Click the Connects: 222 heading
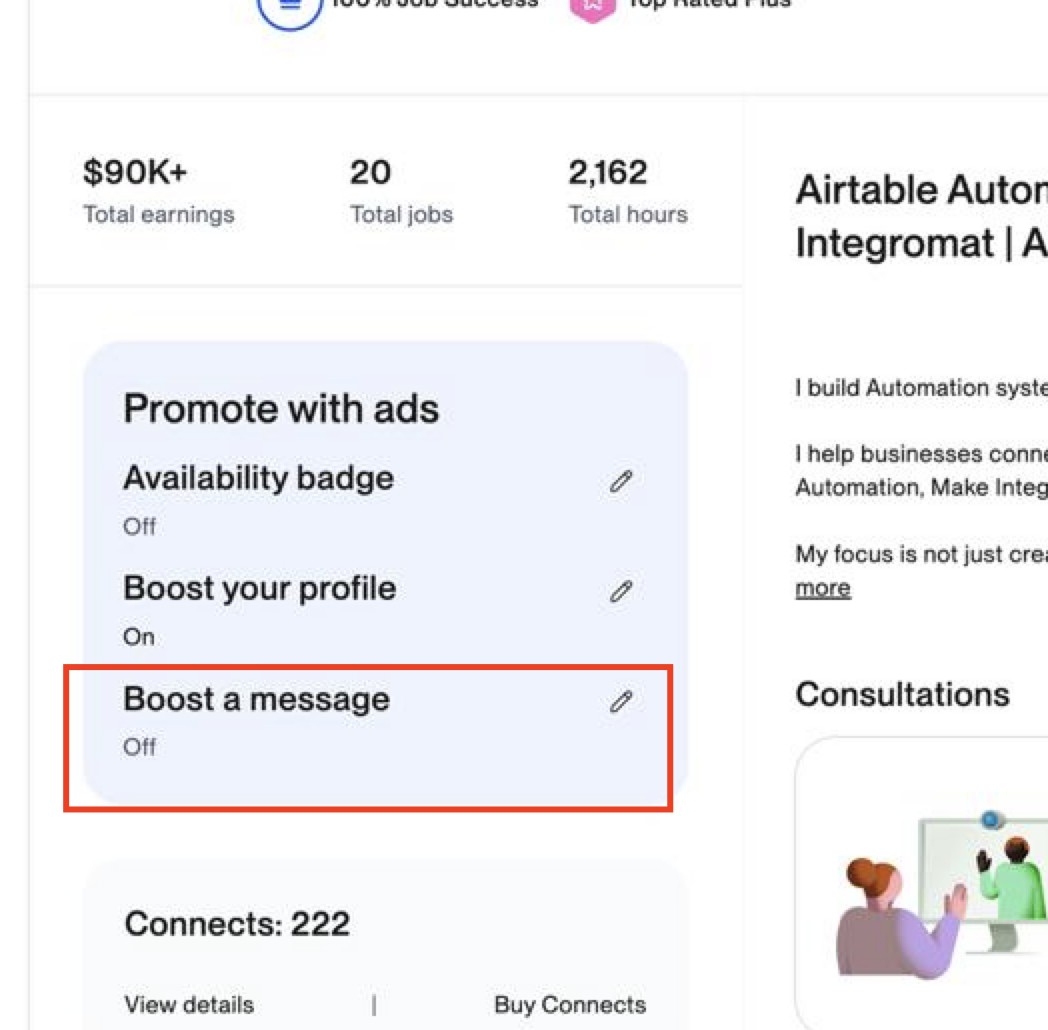Image resolution: width=1048 pixels, height=1030 pixels. (237, 924)
